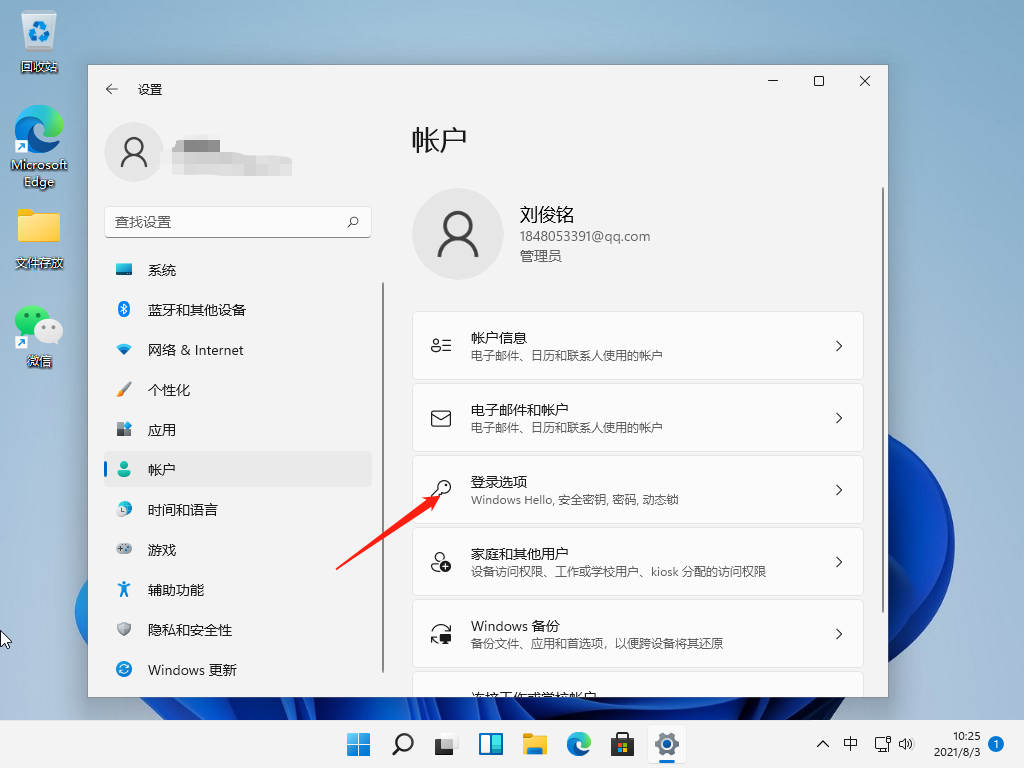The width and height of the screenshot is (1024, 768).
Task: Click the backup icon next to Windows 备份
Action: (x=441, y=633)
